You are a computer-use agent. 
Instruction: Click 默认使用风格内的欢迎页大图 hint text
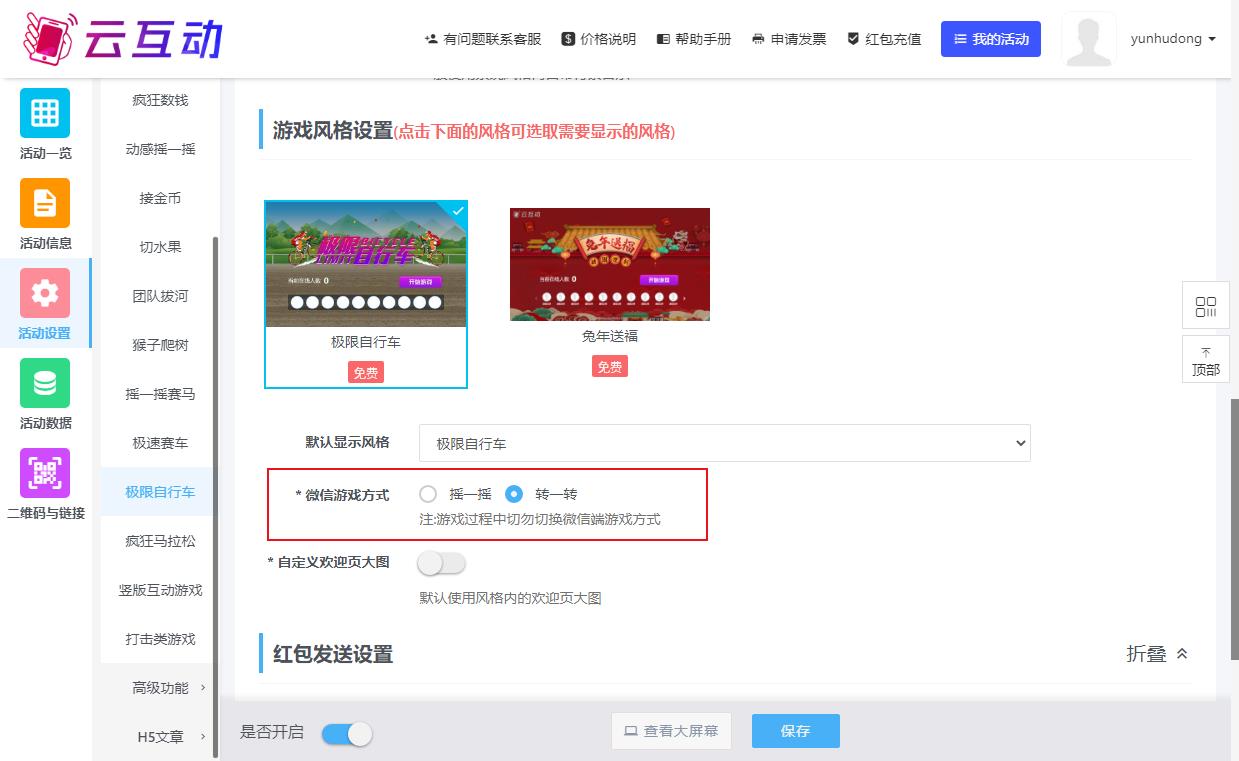tap(510, 599)
